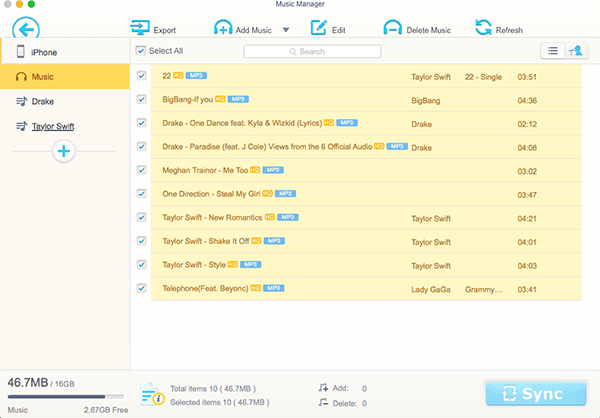Uncheck the Telephone song checkbox

pos(142,288)
